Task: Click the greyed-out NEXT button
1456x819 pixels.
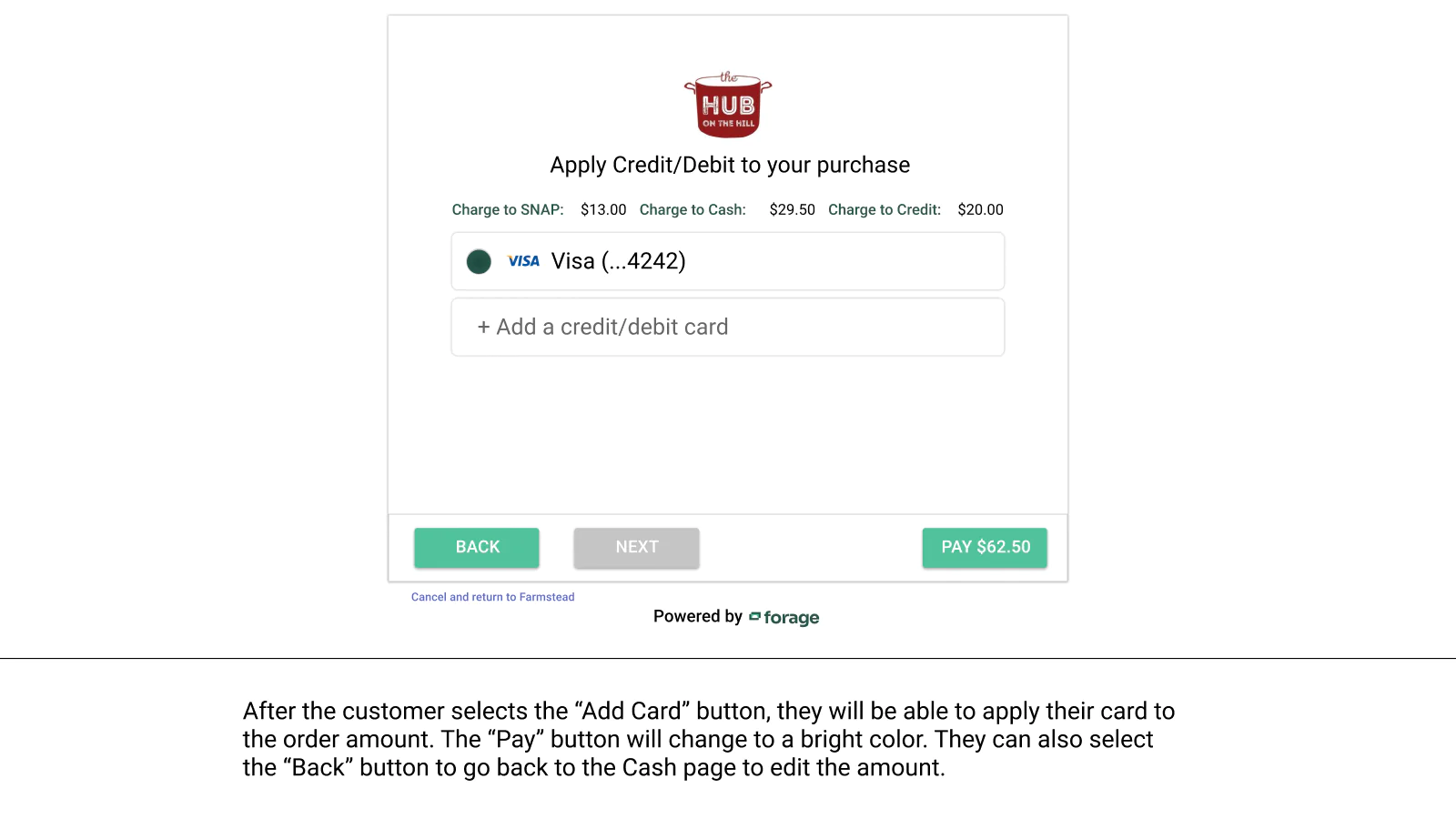Action: click(x=636, y=548)
